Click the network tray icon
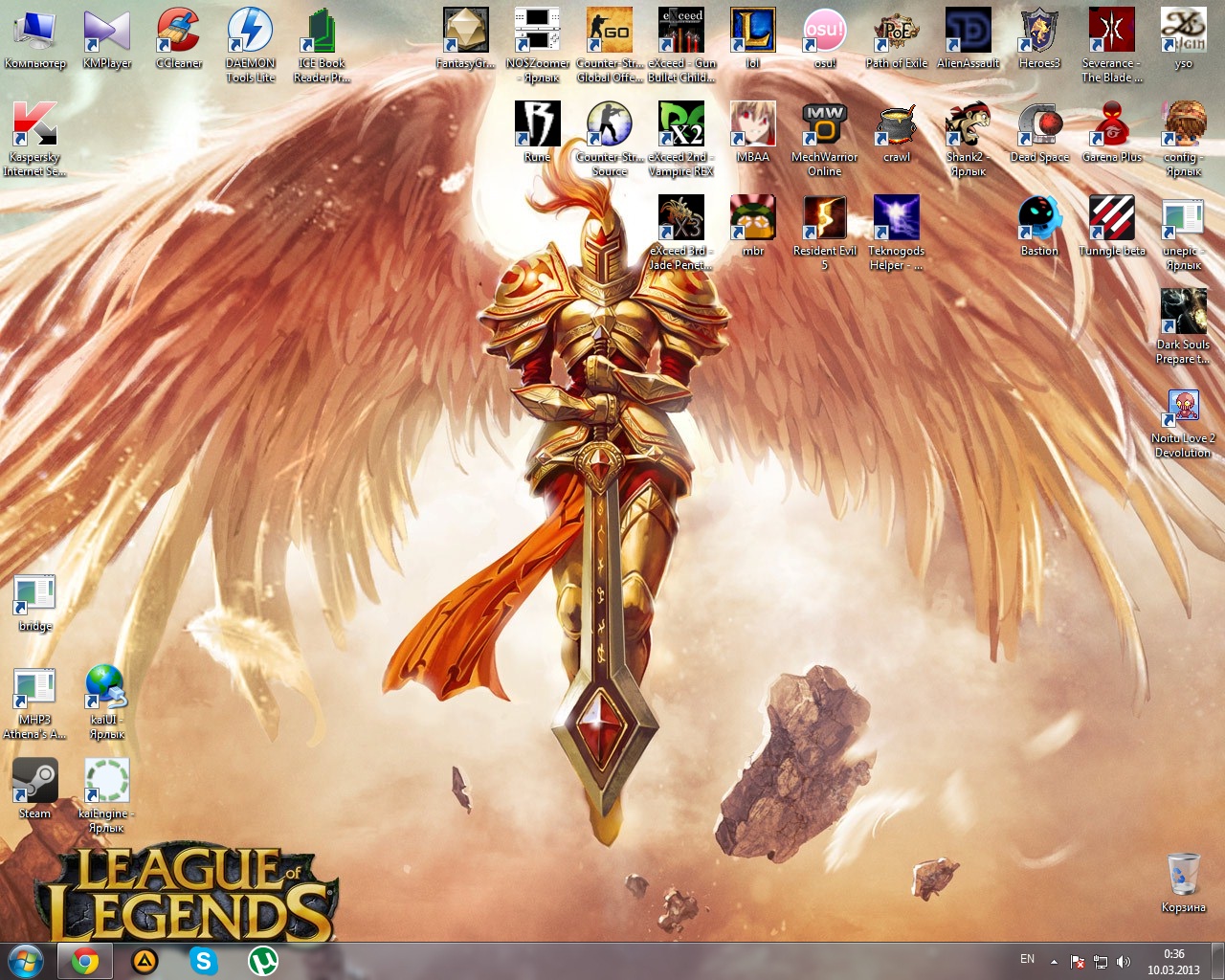 pyautogui.click(x=1101, y=962)
